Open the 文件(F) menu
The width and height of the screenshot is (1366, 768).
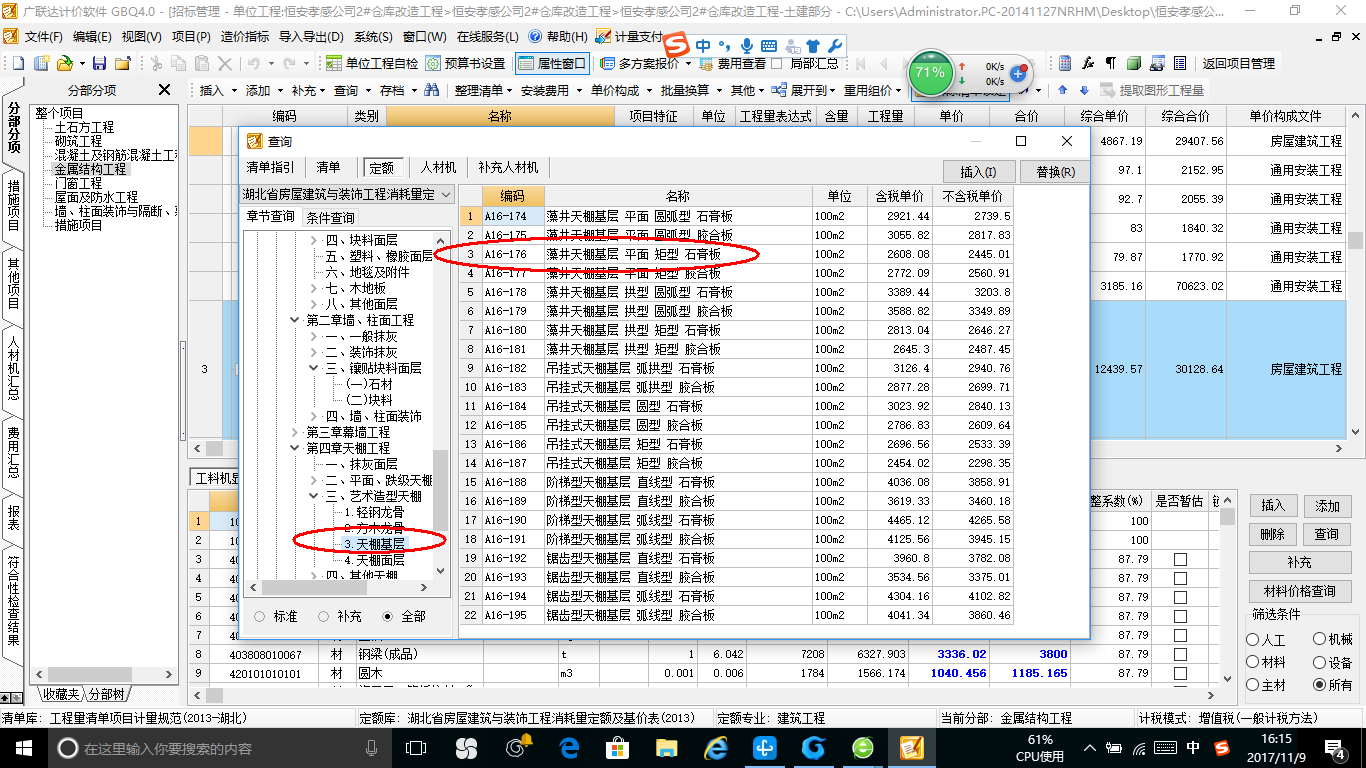(43, 36)
